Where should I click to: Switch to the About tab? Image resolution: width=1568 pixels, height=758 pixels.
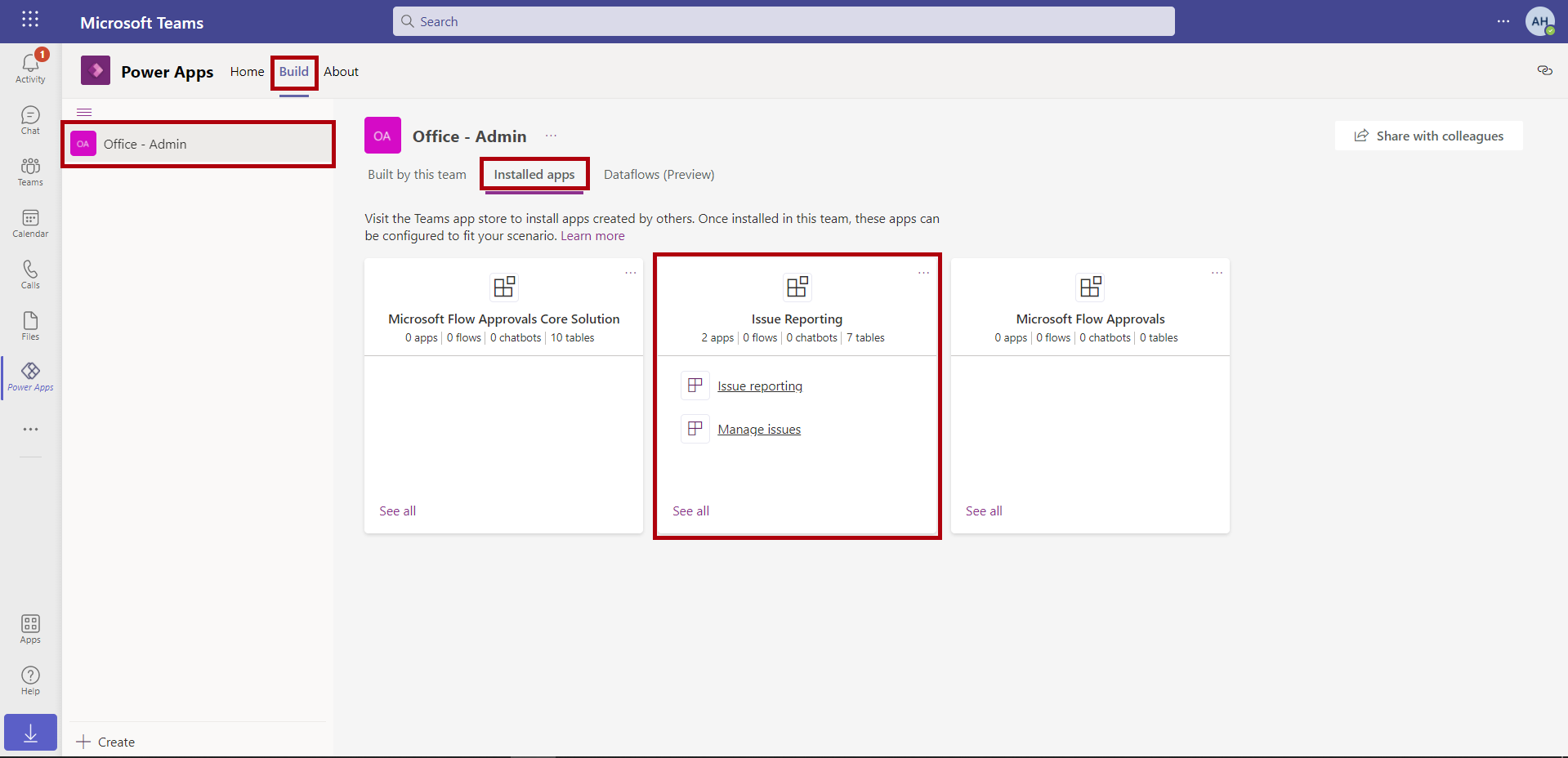pos(341,72)
